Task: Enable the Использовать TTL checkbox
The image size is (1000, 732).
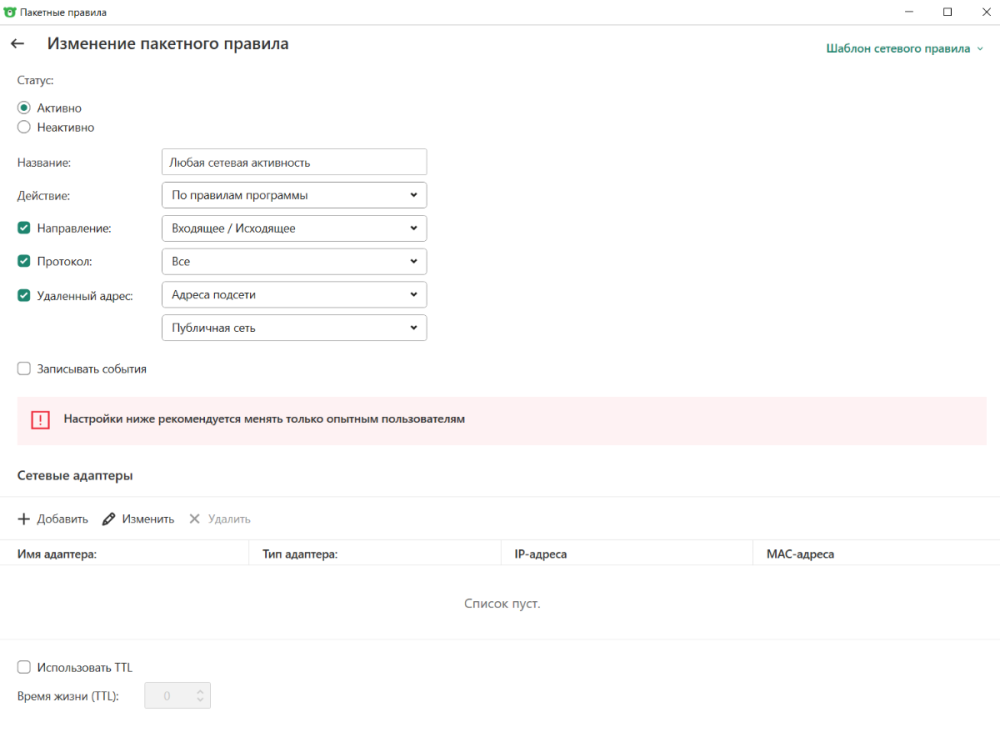Action: tap(24, 667)
